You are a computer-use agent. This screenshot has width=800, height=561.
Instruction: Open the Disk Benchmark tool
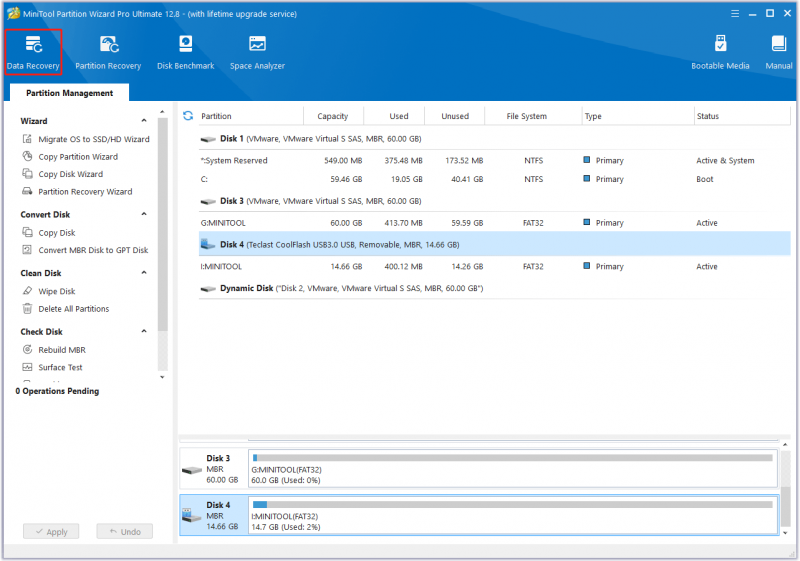click(x=186, y=53)
